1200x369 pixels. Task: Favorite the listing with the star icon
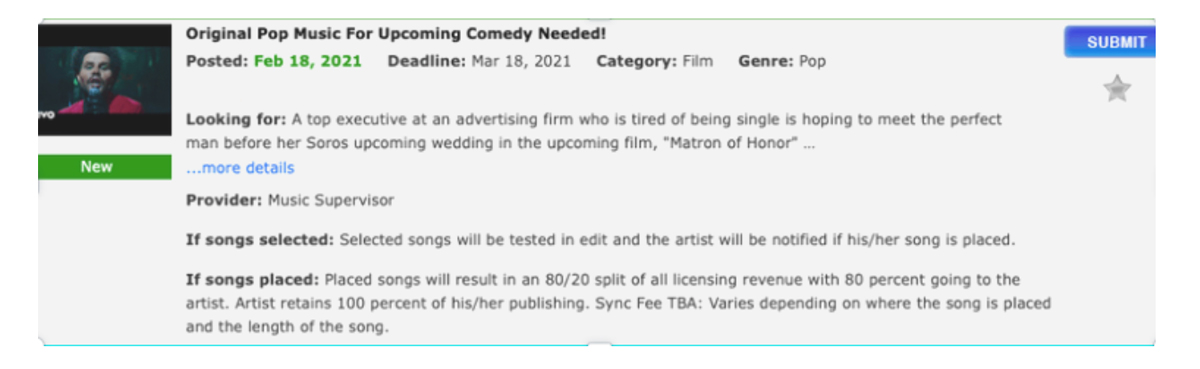(1117, 89)
